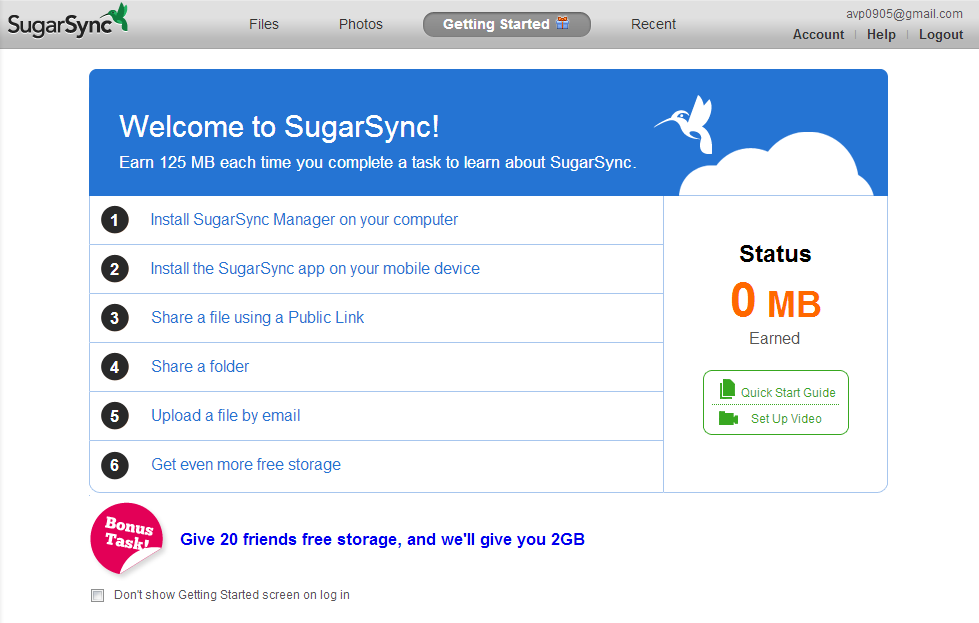Screen dimensions: 979x623
Task: Open Share a file using a Public Link
Action: click(257, 317)
